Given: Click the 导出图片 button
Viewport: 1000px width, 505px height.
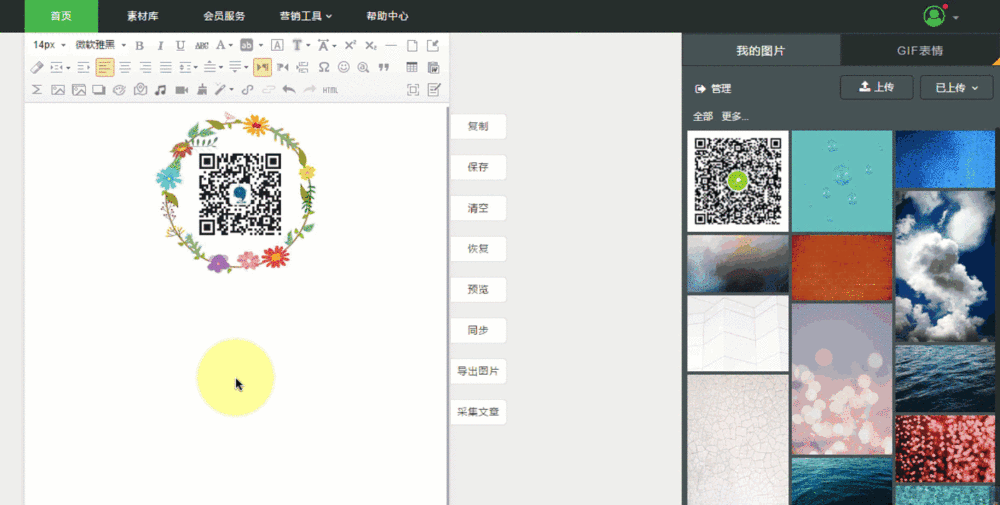Looking at the screenshot, I should pyautogui.click(x=478, y=371).
